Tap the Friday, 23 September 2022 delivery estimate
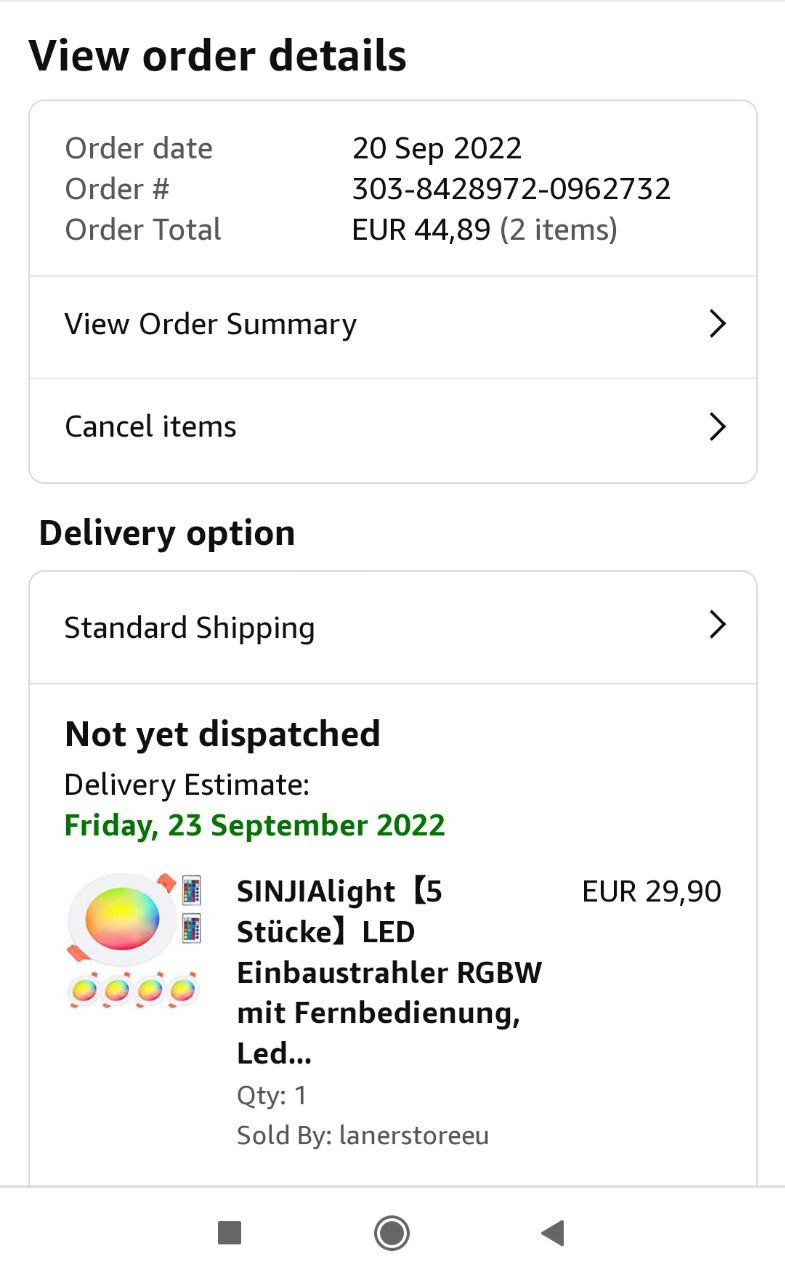 click(x=254, y=826)
